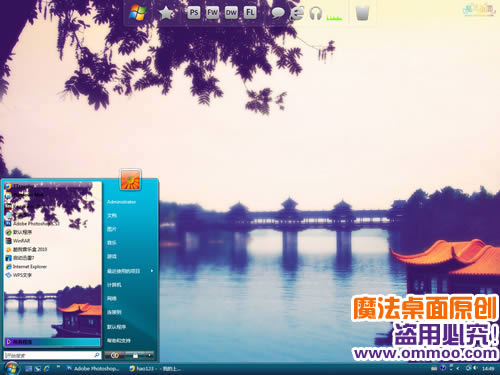500x375 pixels.
Task: Launch WinRAR from the Start menu
Action: click(x=18, y=241)
